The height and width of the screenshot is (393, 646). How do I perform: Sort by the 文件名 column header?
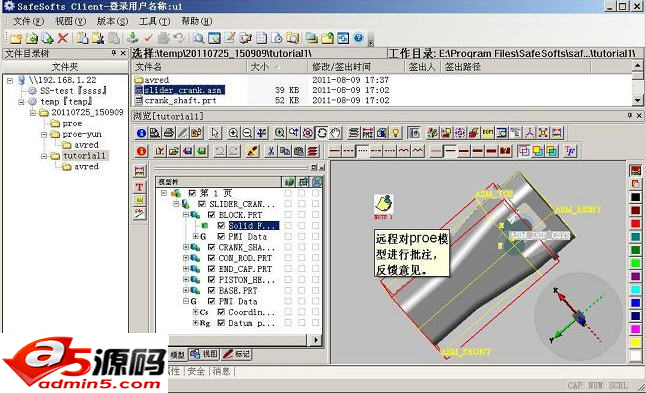pos(189,67)
